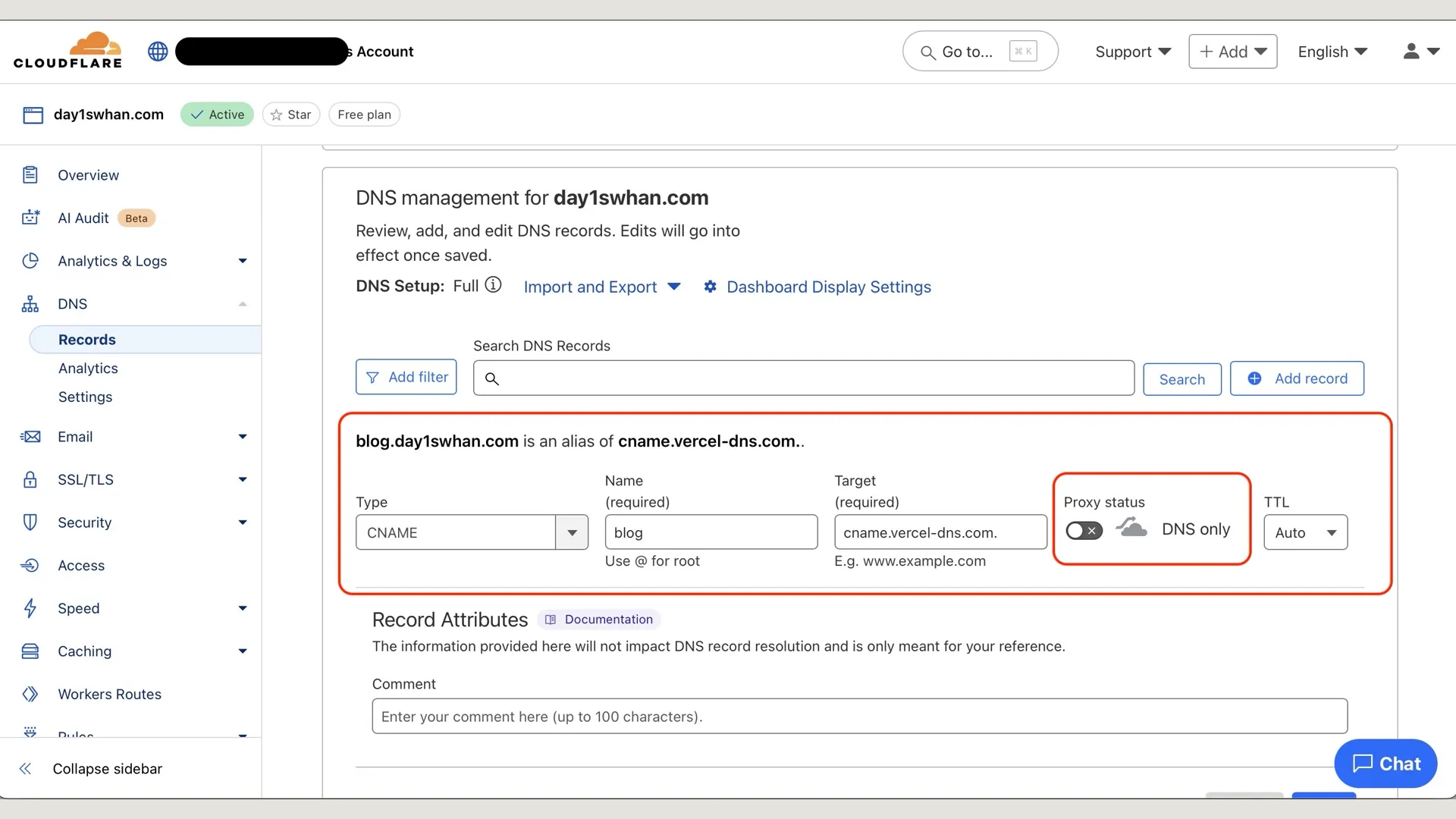The height and width of the screenshot is (819, 1456).
Task: Click the Comment input field
Action: tap(859, 716)
